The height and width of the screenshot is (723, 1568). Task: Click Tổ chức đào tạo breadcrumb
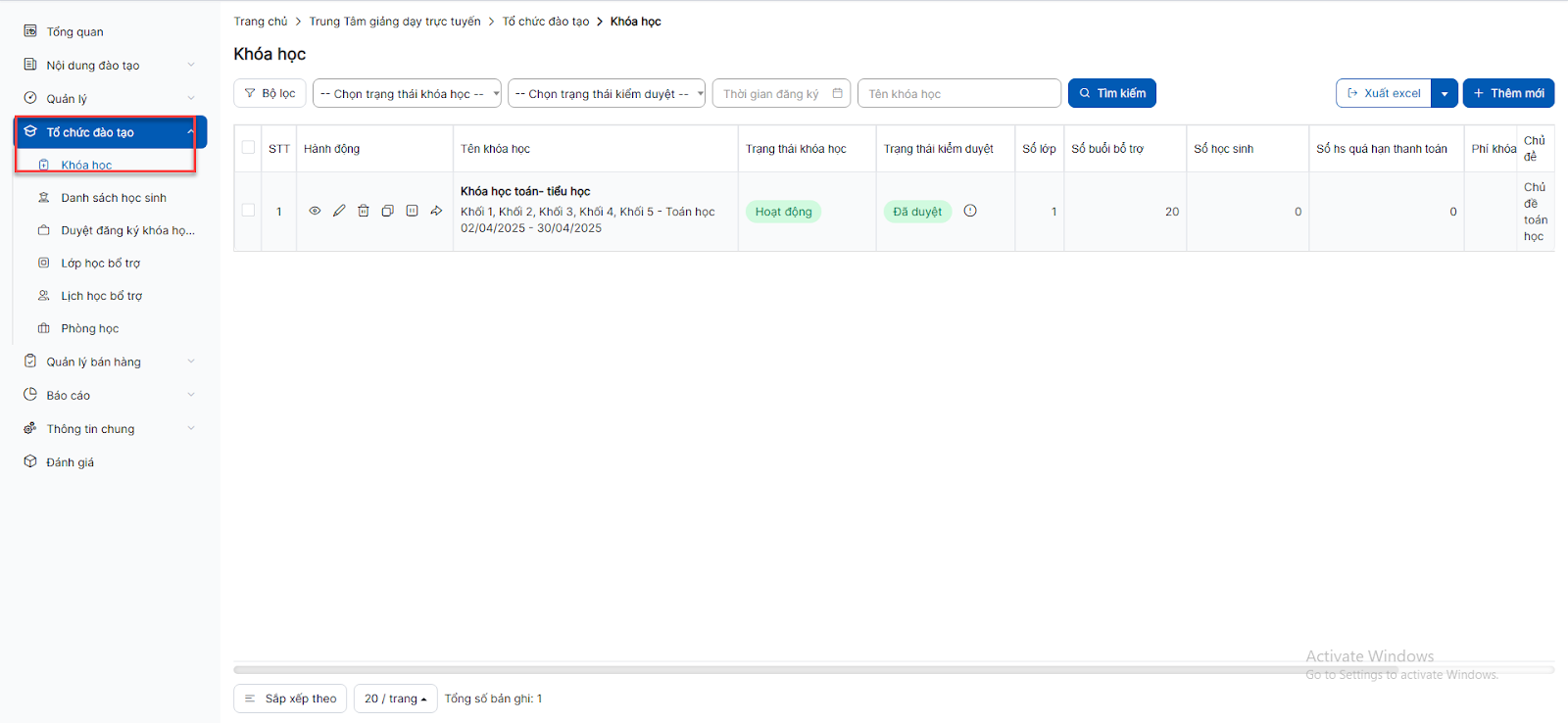[x=546, y=21]
